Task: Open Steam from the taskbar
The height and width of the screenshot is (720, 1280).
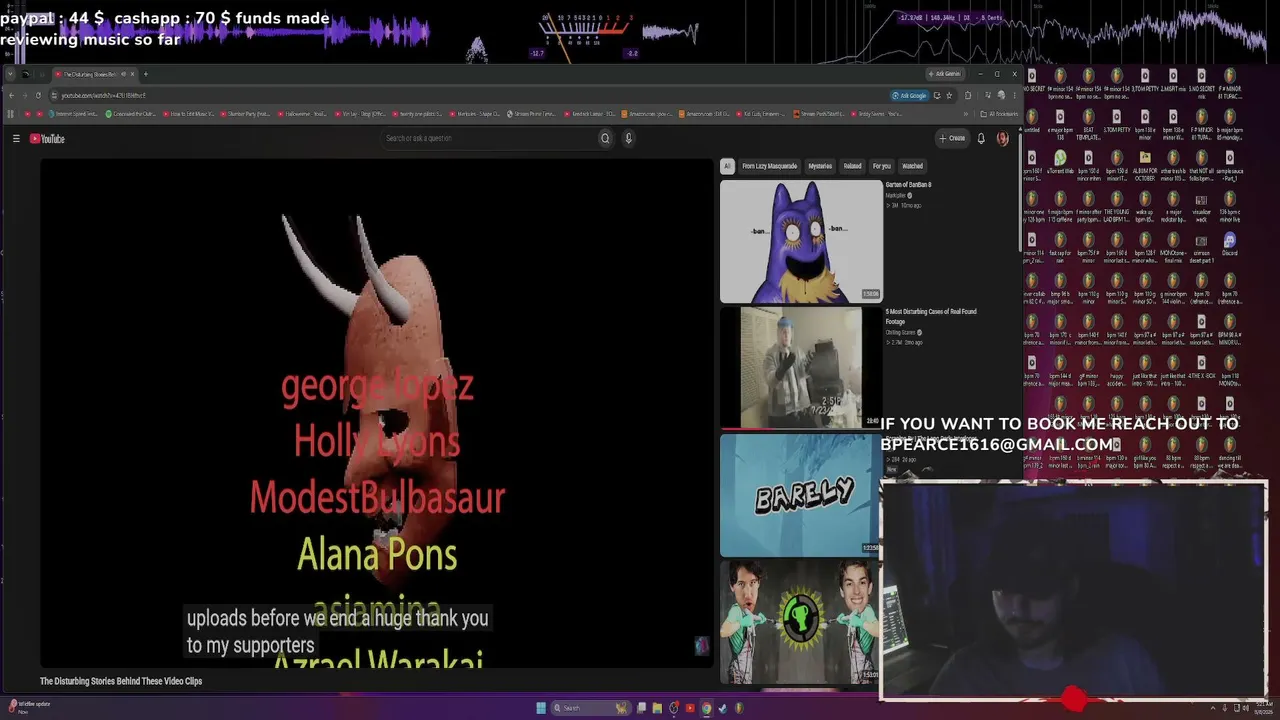Action: 722,708
